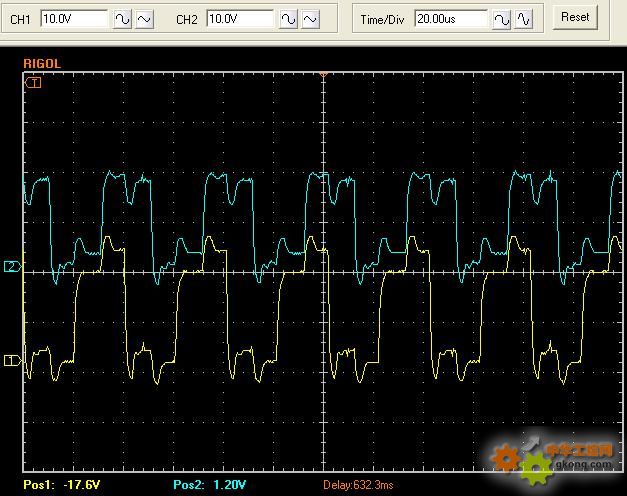Click into the CH2 10.0V scale field
Screen dimensions: 627x496
(240, 19)
